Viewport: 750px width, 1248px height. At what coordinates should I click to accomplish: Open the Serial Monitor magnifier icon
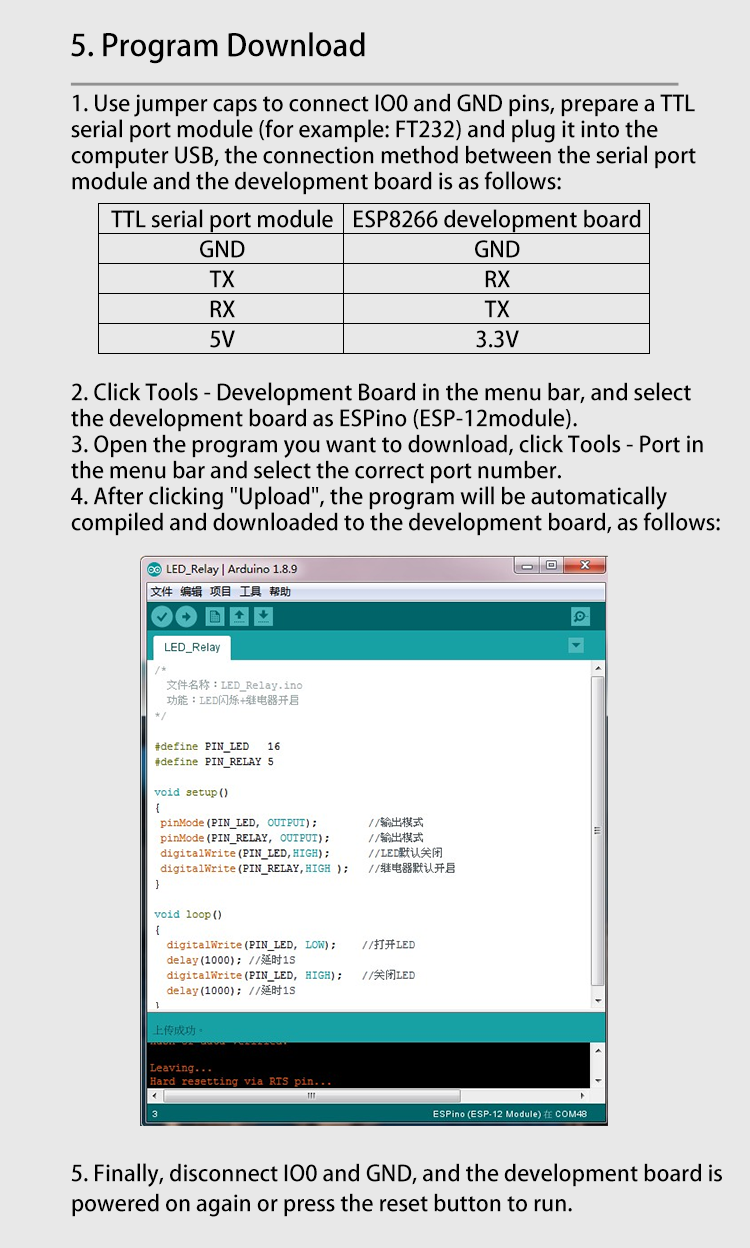[580, 617]
